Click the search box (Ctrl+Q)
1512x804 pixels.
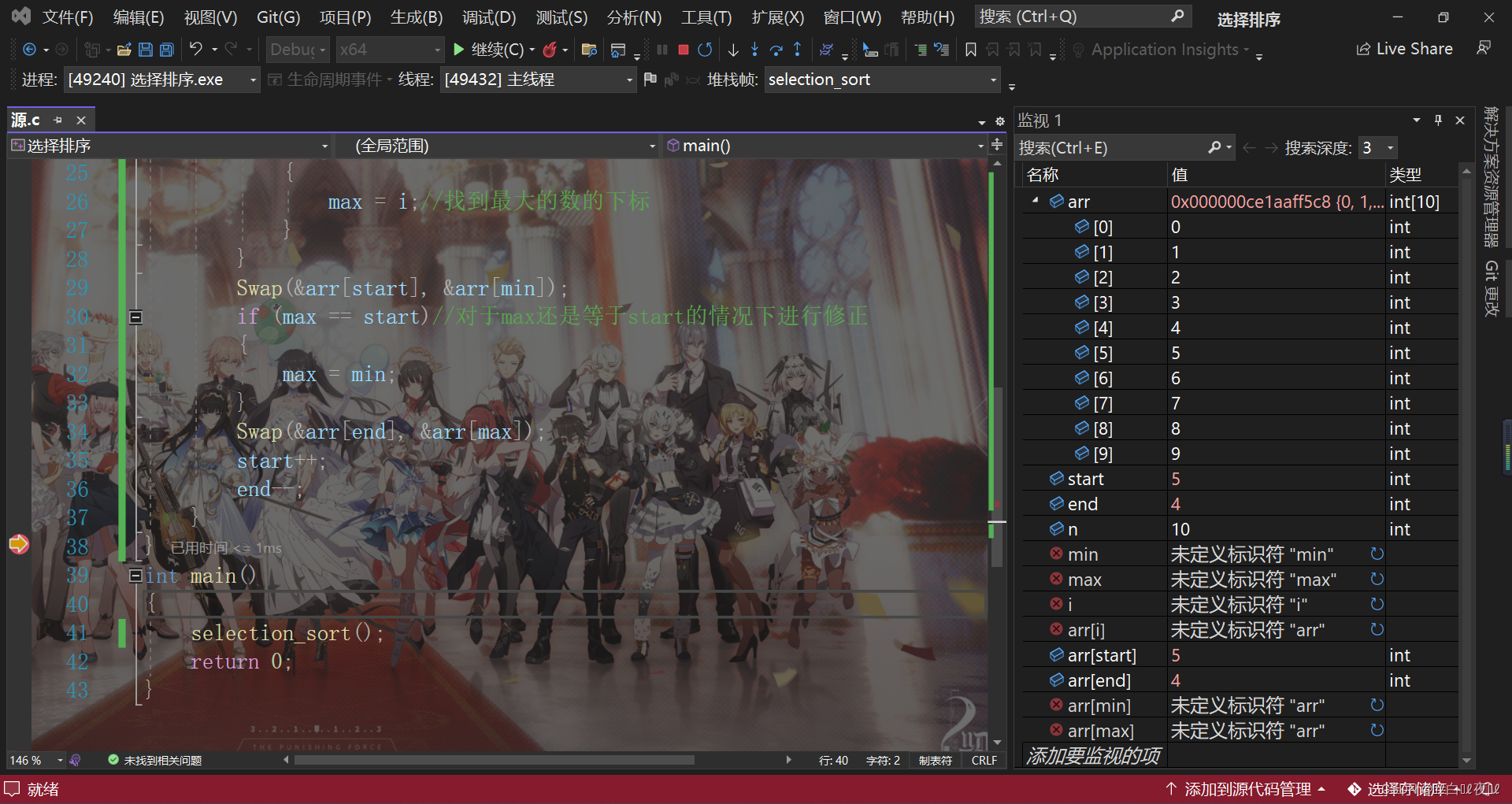coord(1083,17)
